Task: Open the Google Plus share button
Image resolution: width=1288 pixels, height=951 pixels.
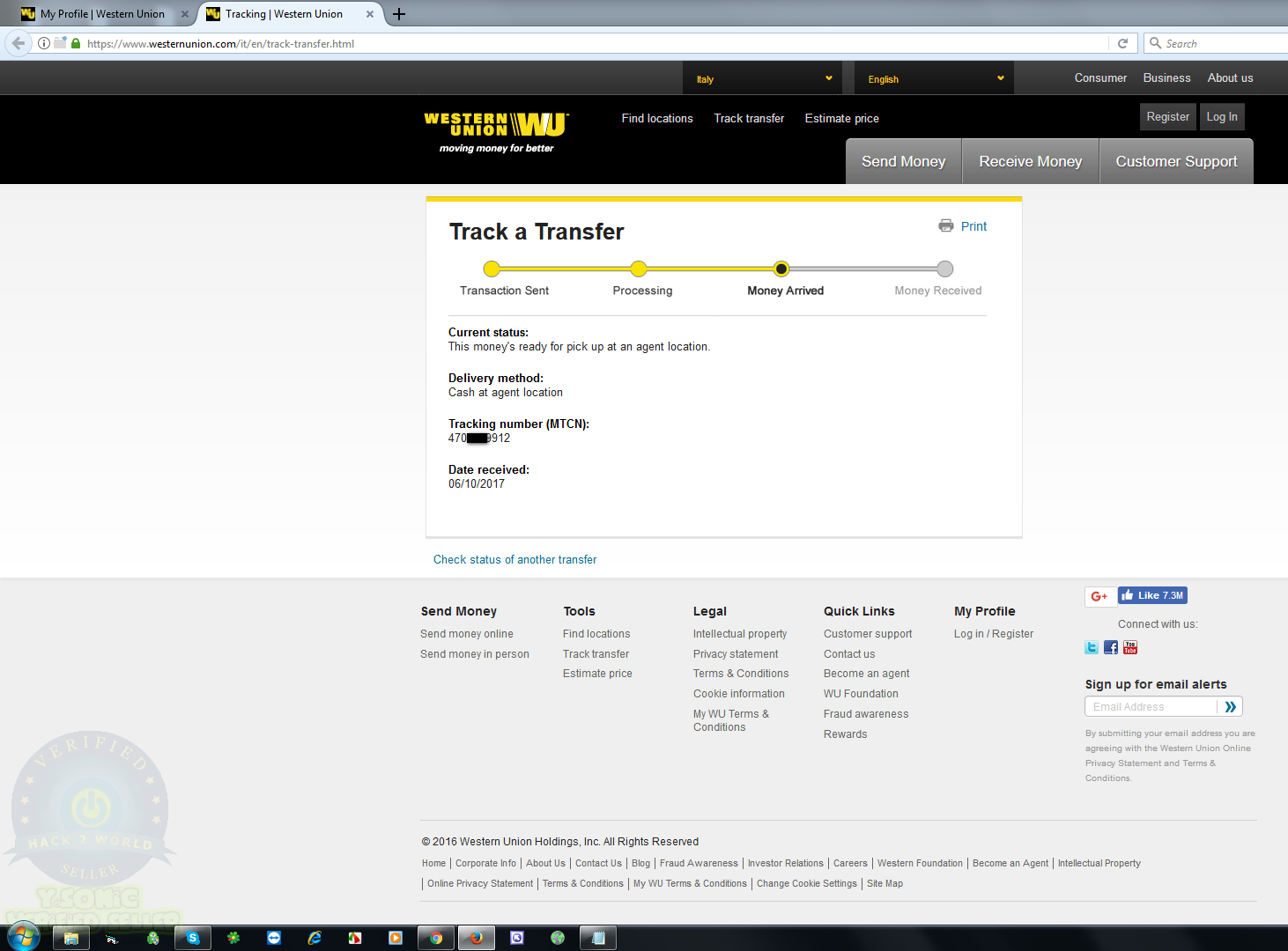Action: tap(1100, 596)
